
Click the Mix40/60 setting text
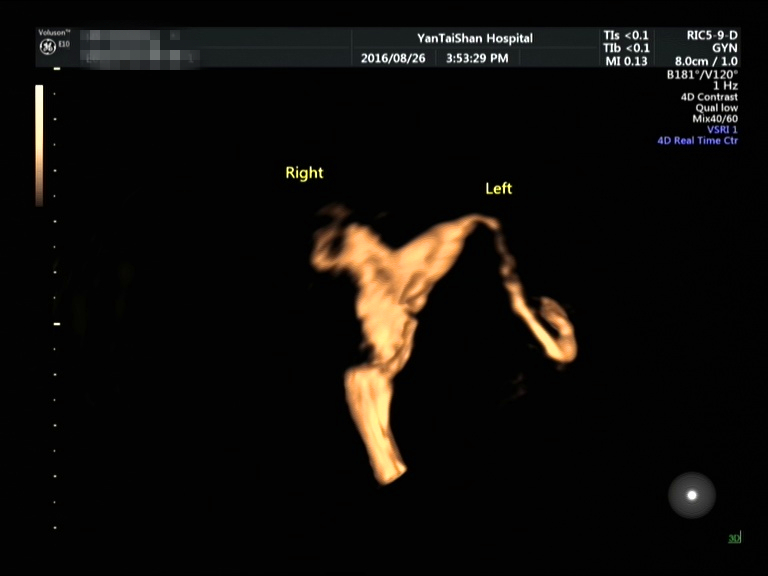(714, 119)
